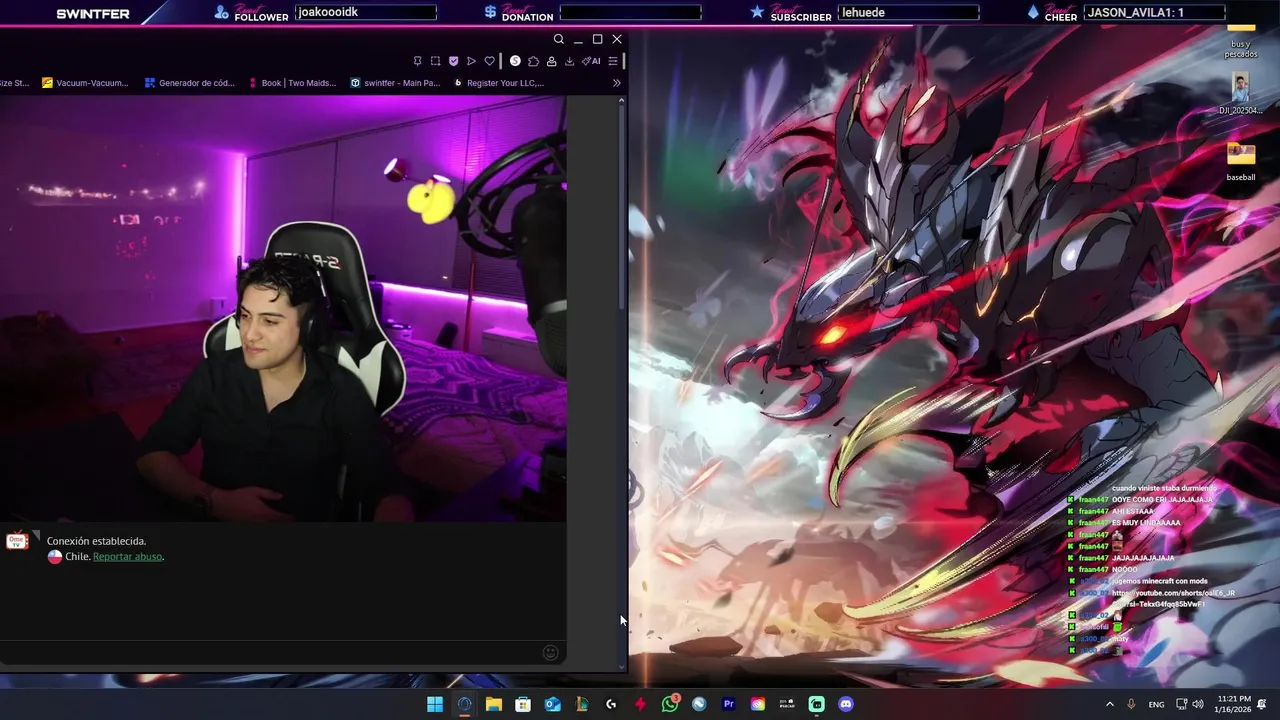Click the SWINTFER logo in overlay
Viewport: 1280px width, 720px height.
click(x=93, y=14)
